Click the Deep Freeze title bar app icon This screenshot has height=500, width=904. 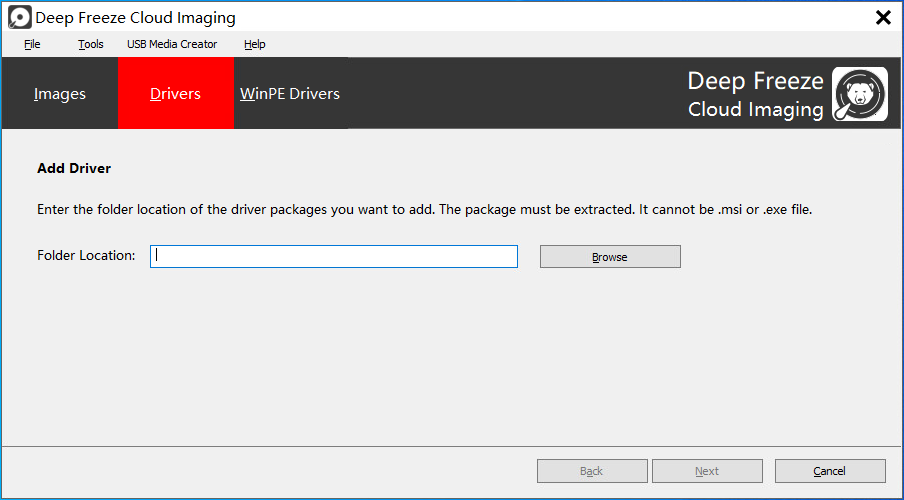(x=20, y=17)
